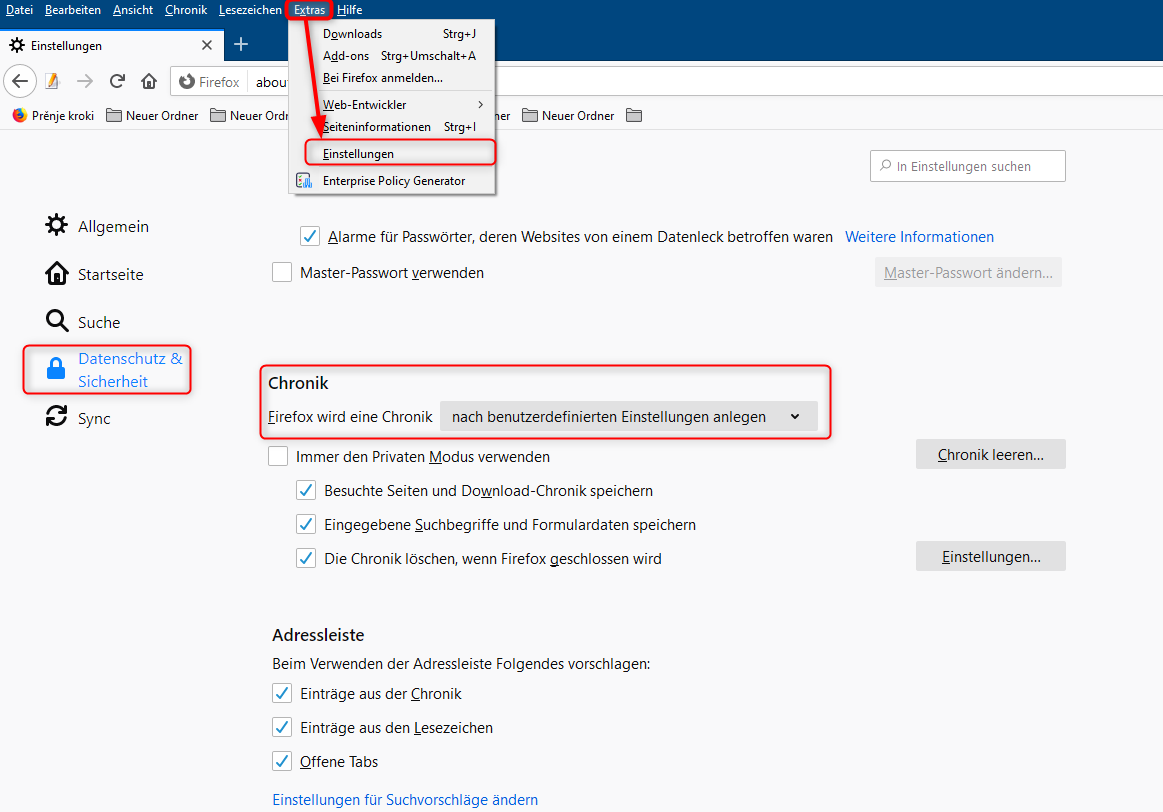Open the Chronik settings dropdown
Screen dimensions: 1163x812
[628, 417]
